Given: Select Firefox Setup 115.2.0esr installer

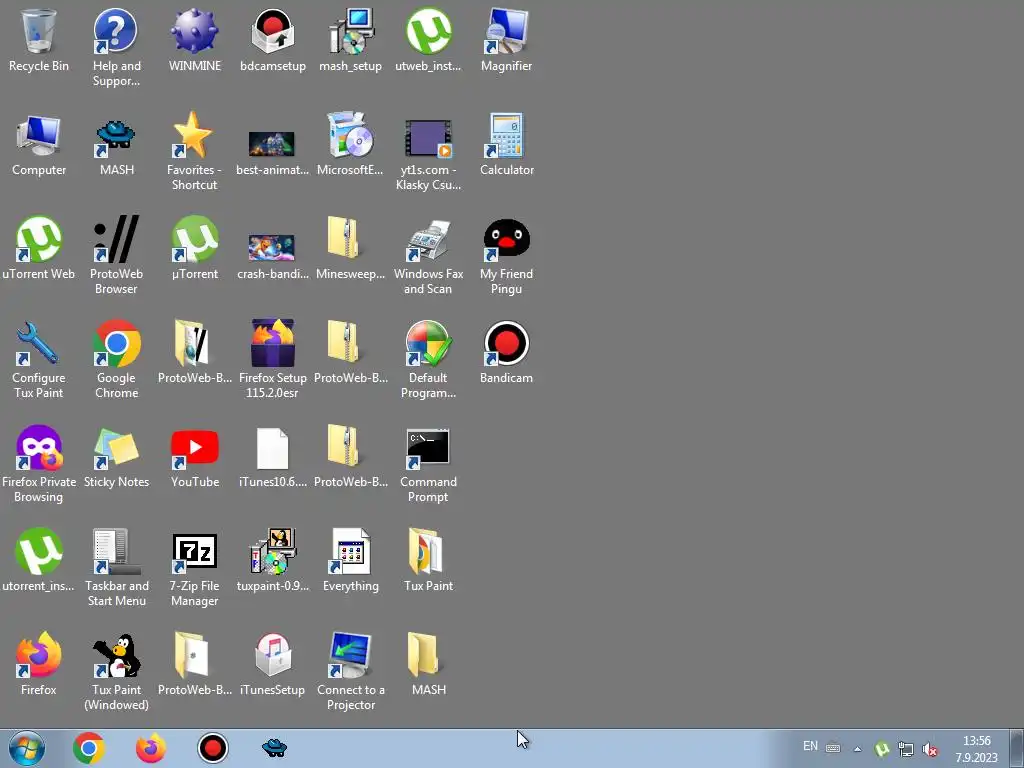Looking at the screenshot, I should [272, 343].
